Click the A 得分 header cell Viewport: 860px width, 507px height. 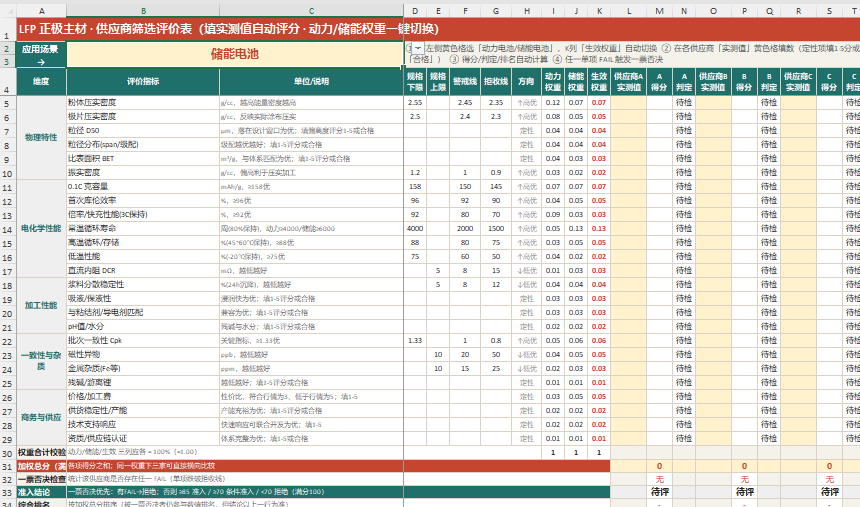click(659, 82)
